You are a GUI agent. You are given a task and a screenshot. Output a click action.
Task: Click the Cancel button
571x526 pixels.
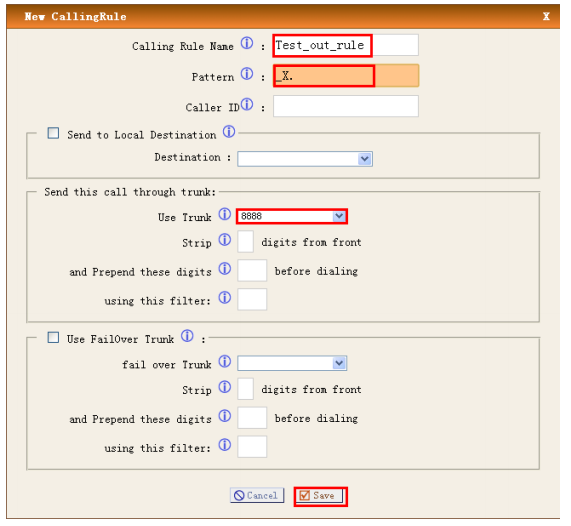coord(257,495)
